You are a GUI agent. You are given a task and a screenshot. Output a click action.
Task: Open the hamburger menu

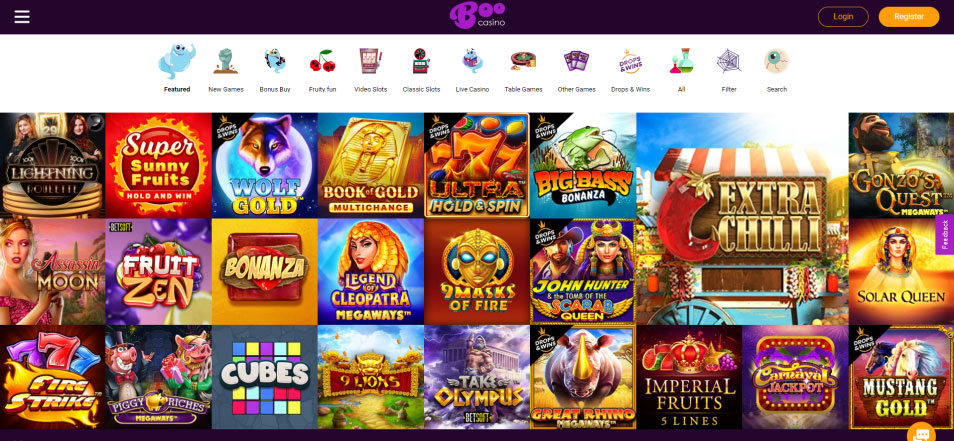point(22,16)
